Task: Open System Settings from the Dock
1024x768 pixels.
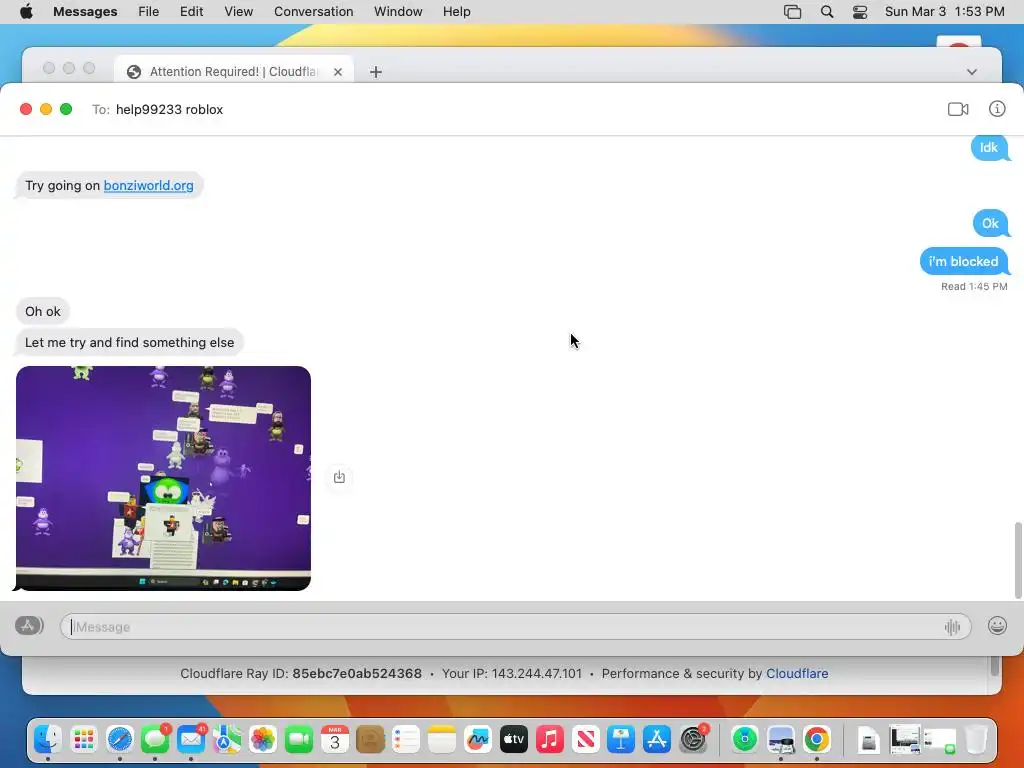Action: (x=692, y=739)
